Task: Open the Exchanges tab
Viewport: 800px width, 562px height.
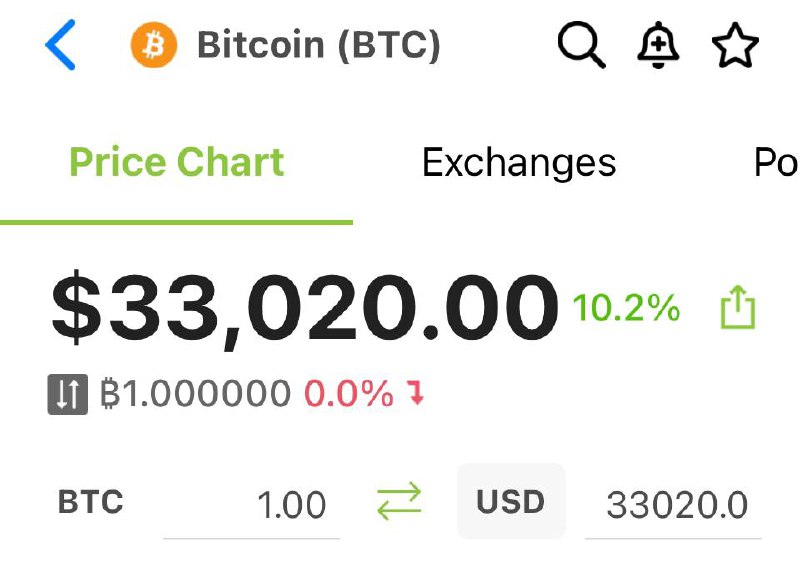Action: click(x=519, y=163)
